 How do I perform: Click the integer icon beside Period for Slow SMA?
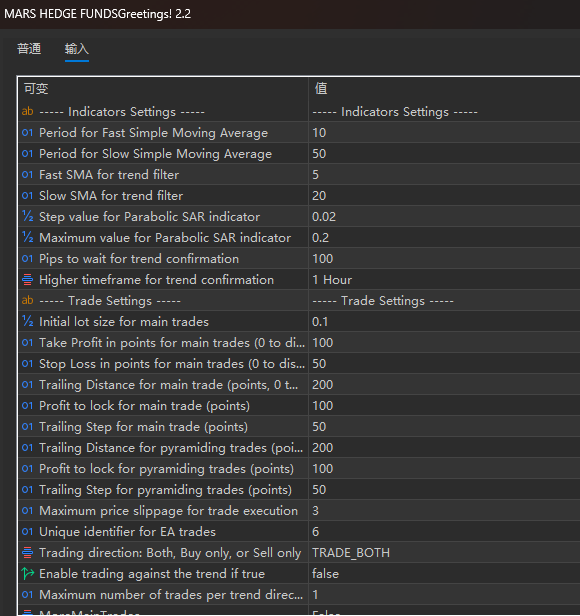tap(28, 154)
